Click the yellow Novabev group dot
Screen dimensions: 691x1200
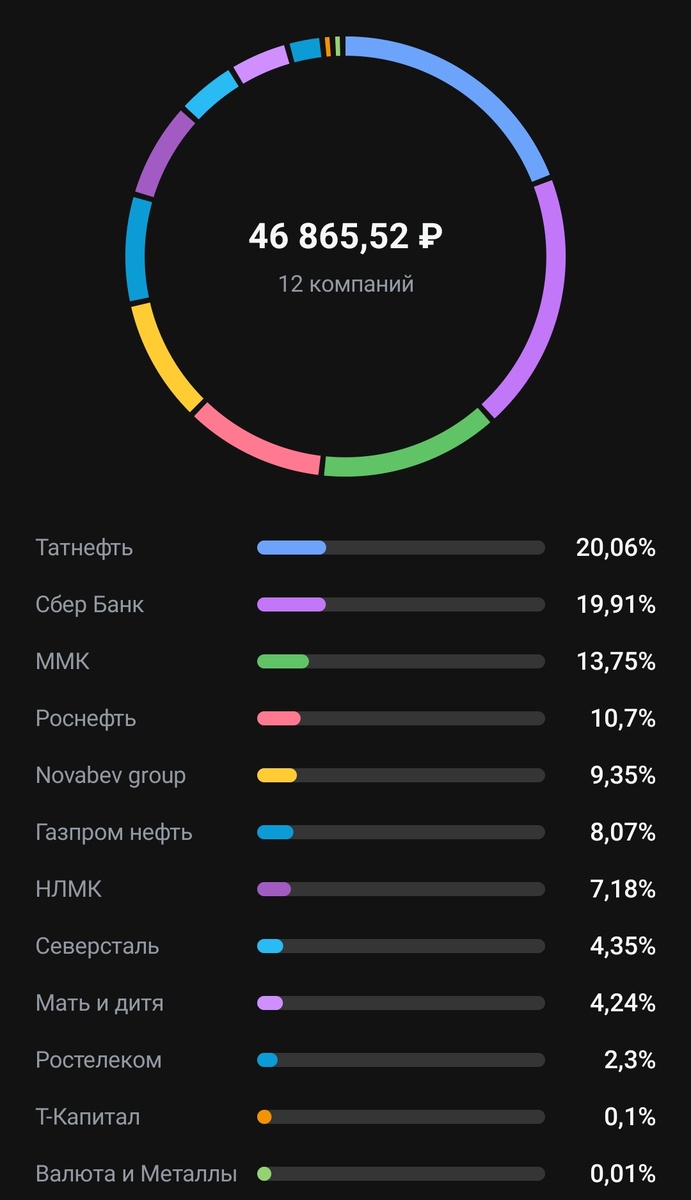(x=268, y=775)
